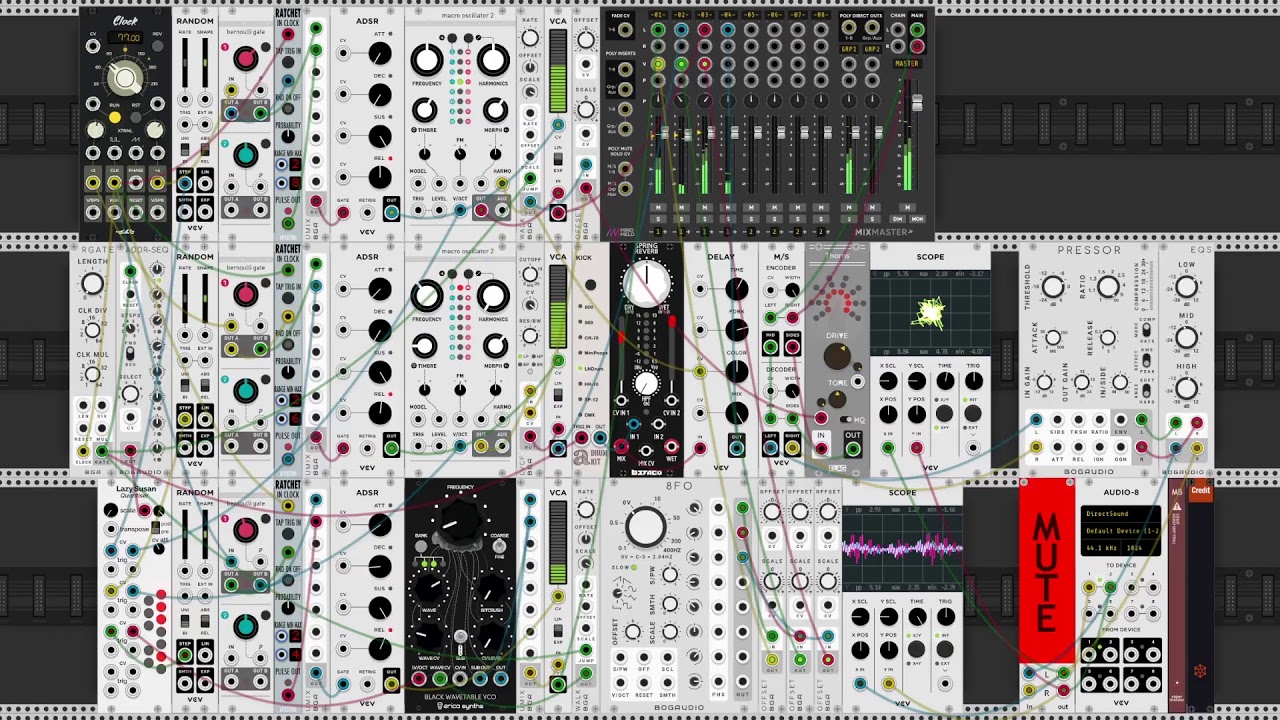Click the Black Wavetable VCO 1V/OCT jack
Image resolution: width=1280 pixels, height=720 pixels.
click(419, 679)
